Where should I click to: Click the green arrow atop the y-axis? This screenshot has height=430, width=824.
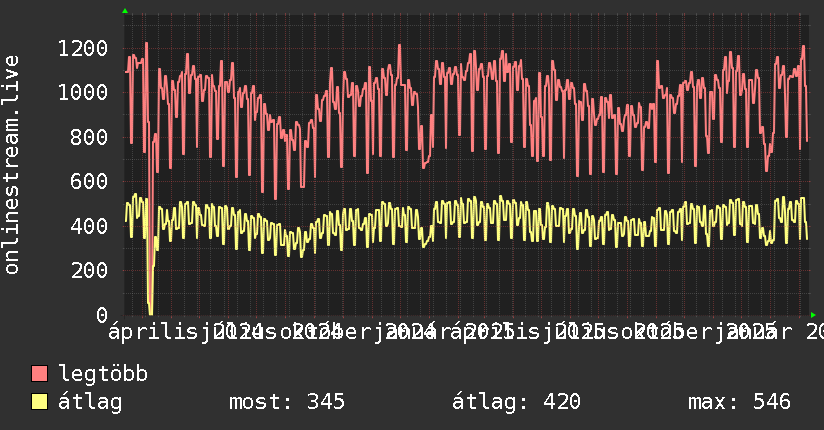[125, 11]
